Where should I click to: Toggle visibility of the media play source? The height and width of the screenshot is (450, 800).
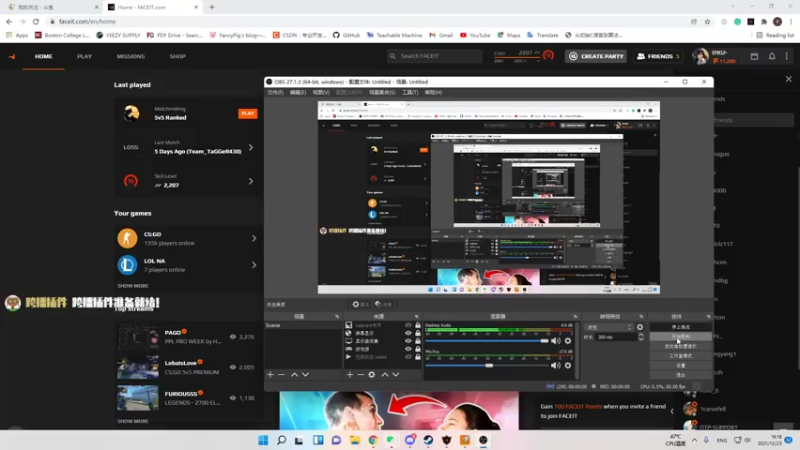coord(408,357)
